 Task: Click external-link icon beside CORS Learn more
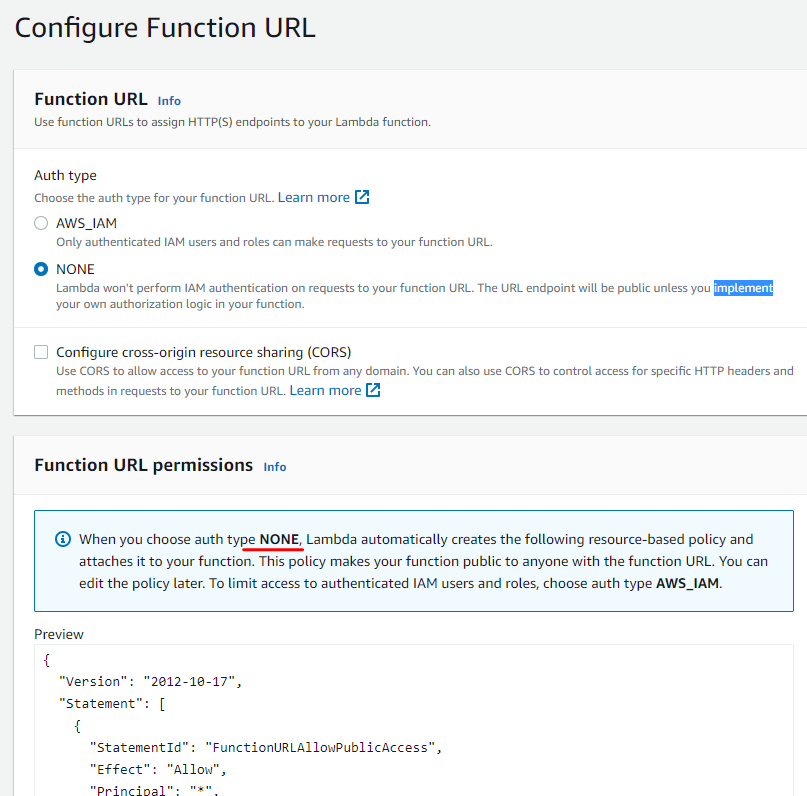pos(373,390)
